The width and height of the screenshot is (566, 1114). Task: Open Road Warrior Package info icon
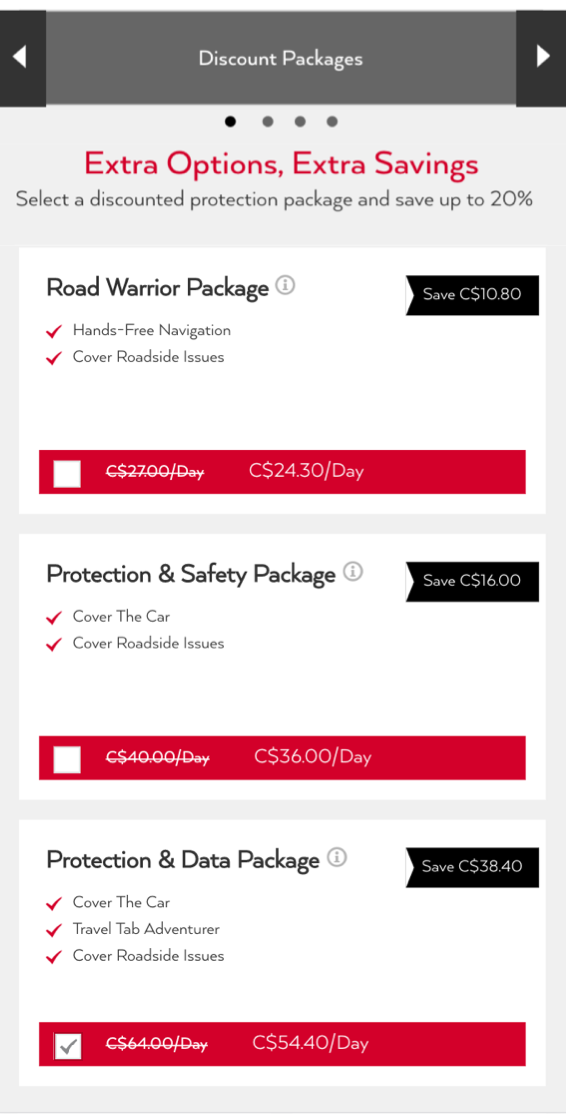click(285, 286)
